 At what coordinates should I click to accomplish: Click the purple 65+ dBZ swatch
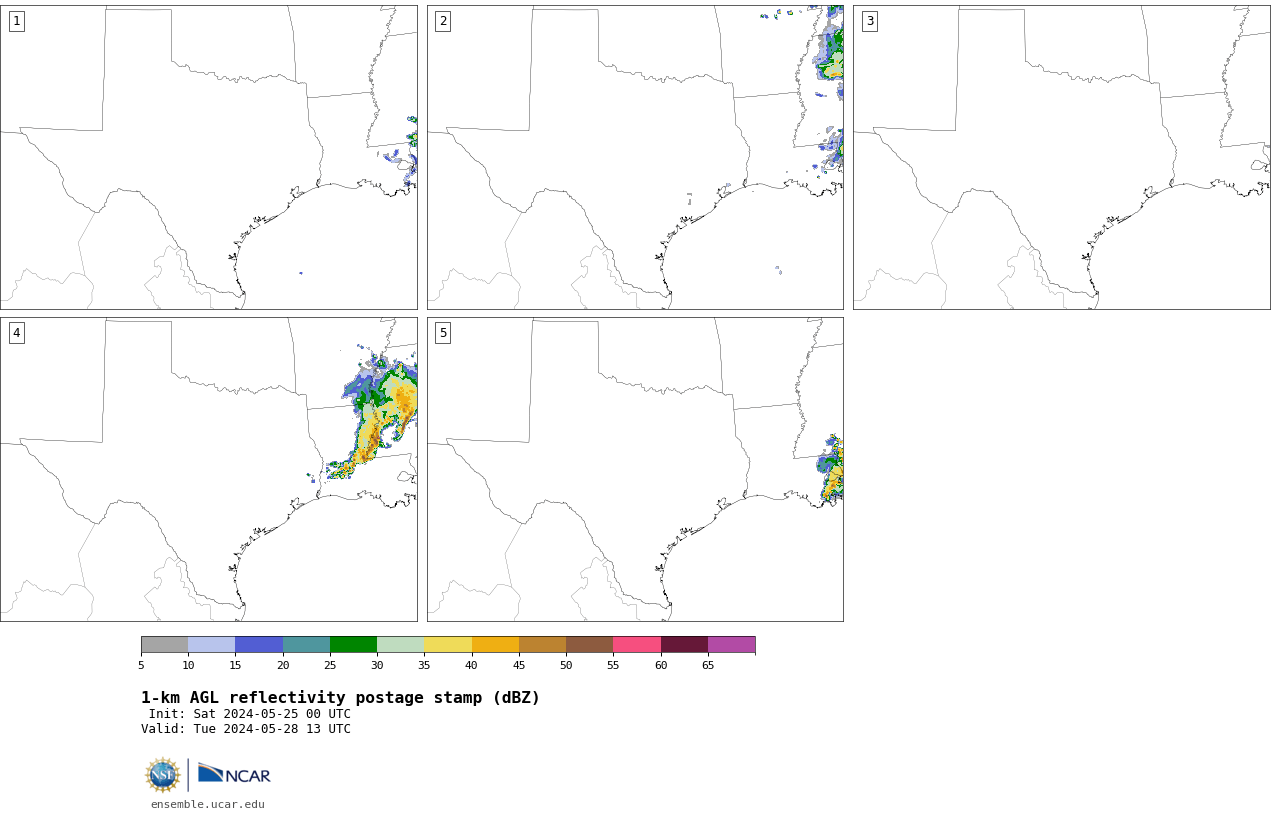pos(731,644)
